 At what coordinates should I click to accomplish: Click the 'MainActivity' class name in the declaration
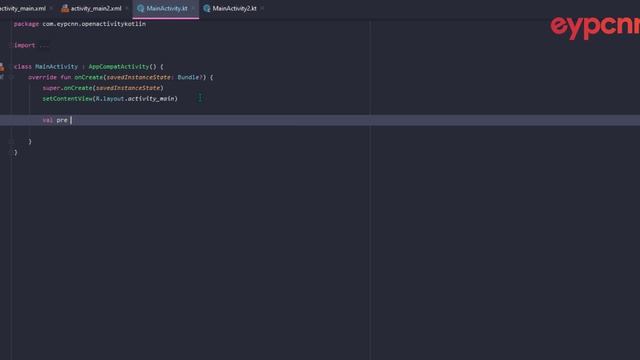click(56, 67)
